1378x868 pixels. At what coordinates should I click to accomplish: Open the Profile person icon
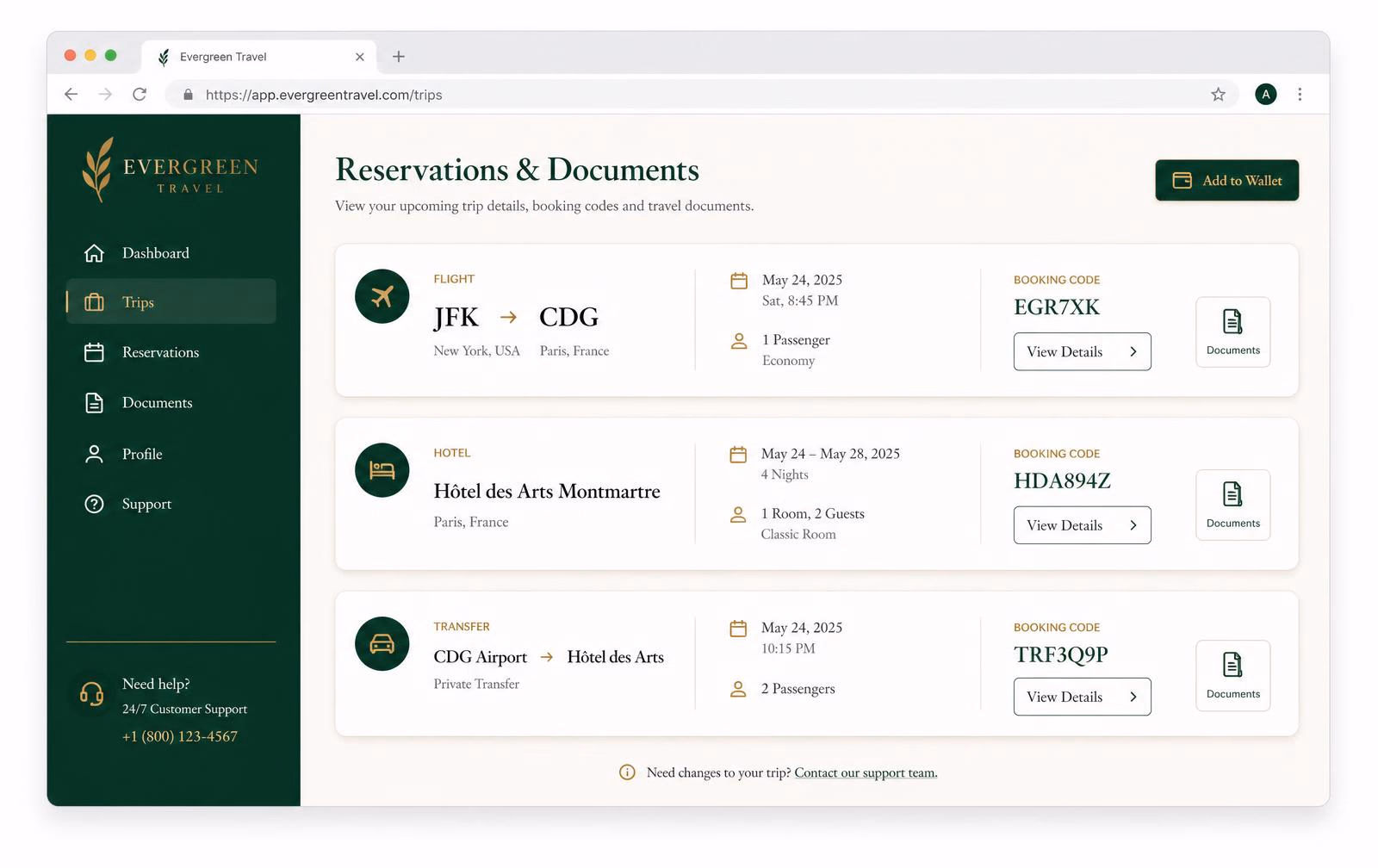coord(94,454)
